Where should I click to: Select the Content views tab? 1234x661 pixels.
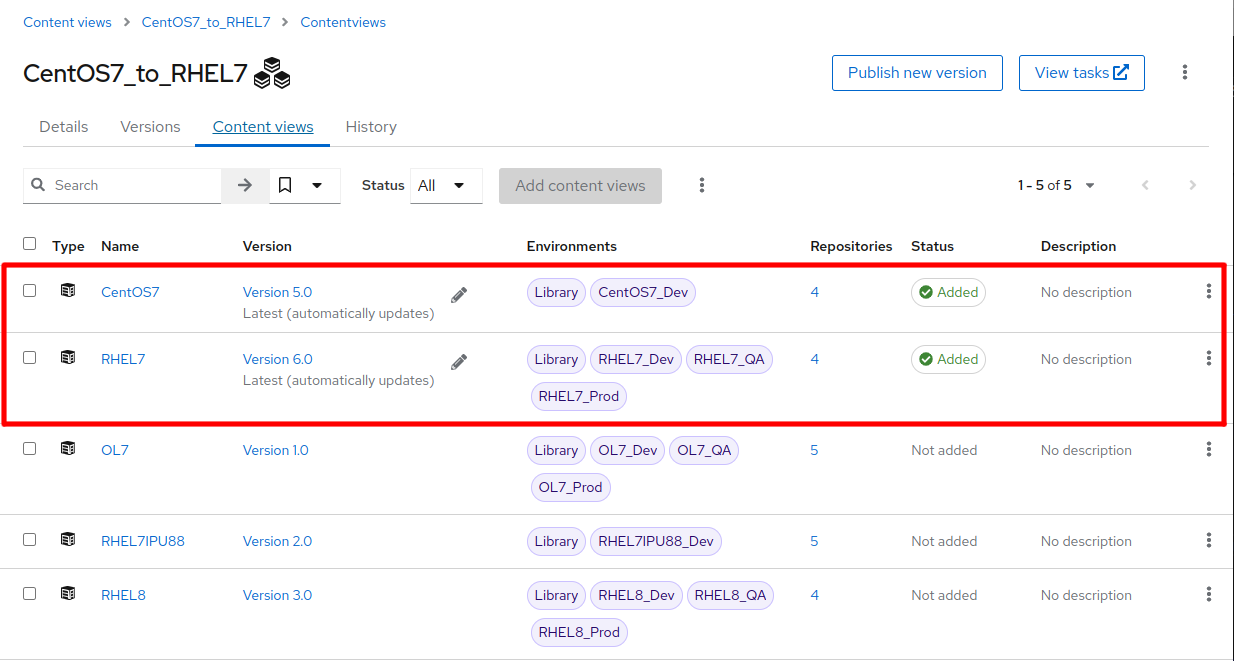pos(263,127)
